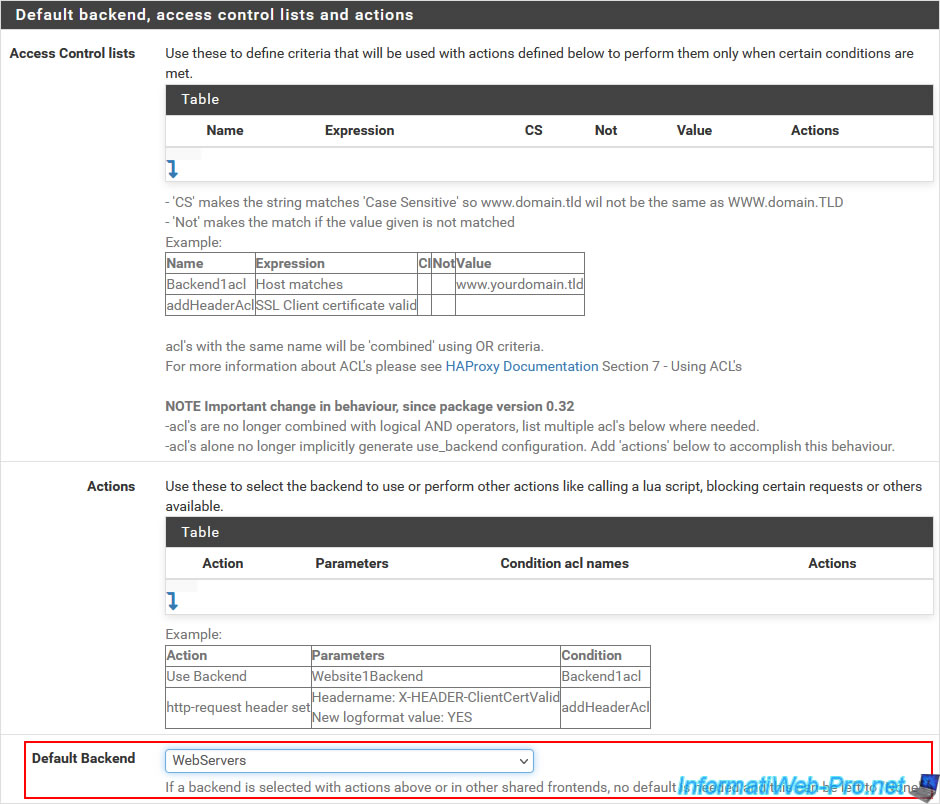Select the SSL Client certificate valid cell

[x=336, y=305]
